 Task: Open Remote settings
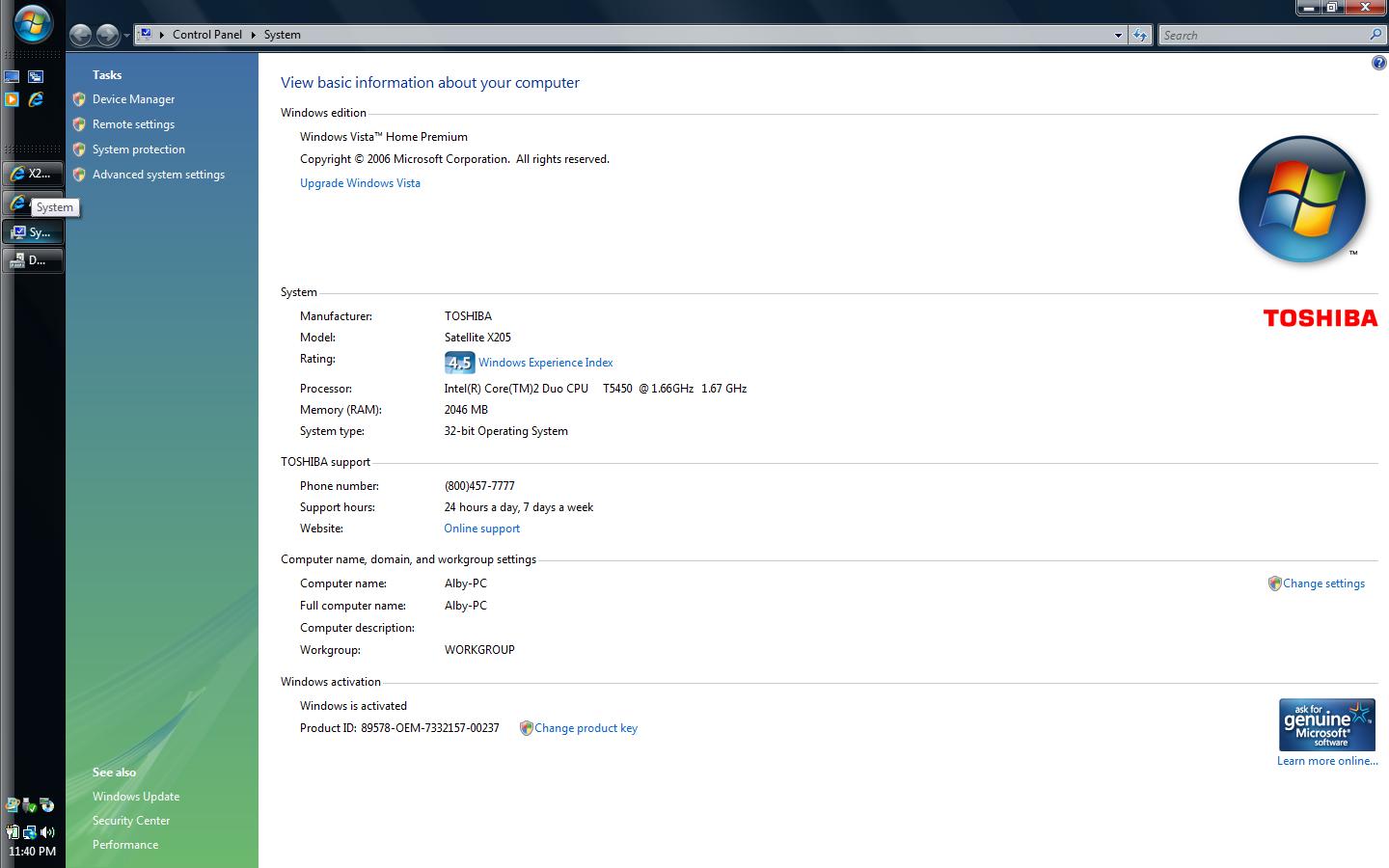coord(133,124)
